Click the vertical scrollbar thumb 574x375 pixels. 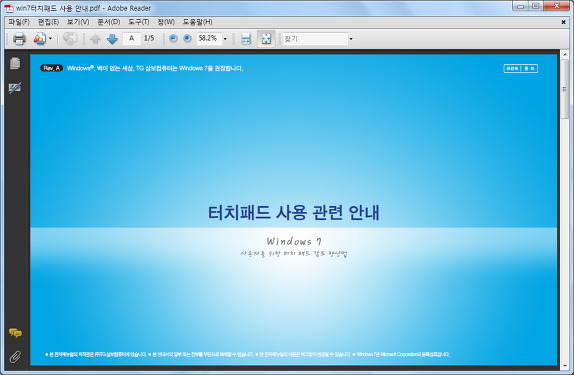(x=564, y=90)
